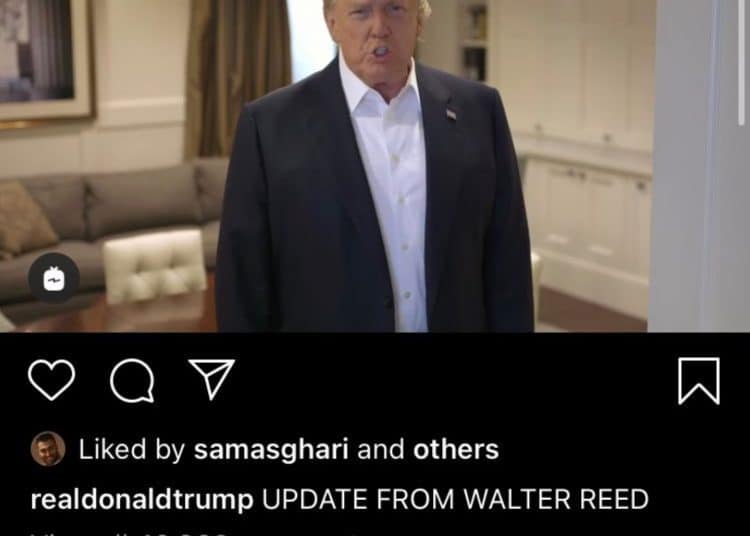750x536 pixels.
Task: Click the flag lapel pin in the video
Action: tap(451, 114)
